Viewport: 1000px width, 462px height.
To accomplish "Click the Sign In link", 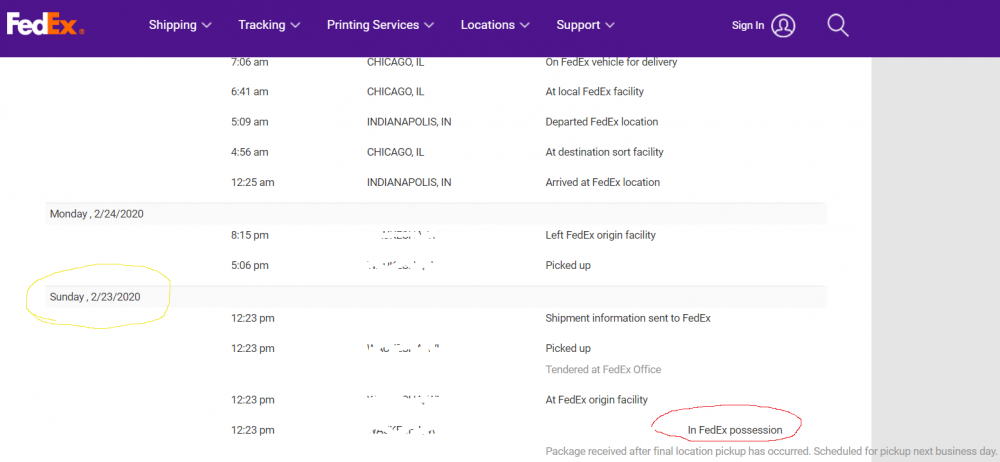I will tap(748, 26).
